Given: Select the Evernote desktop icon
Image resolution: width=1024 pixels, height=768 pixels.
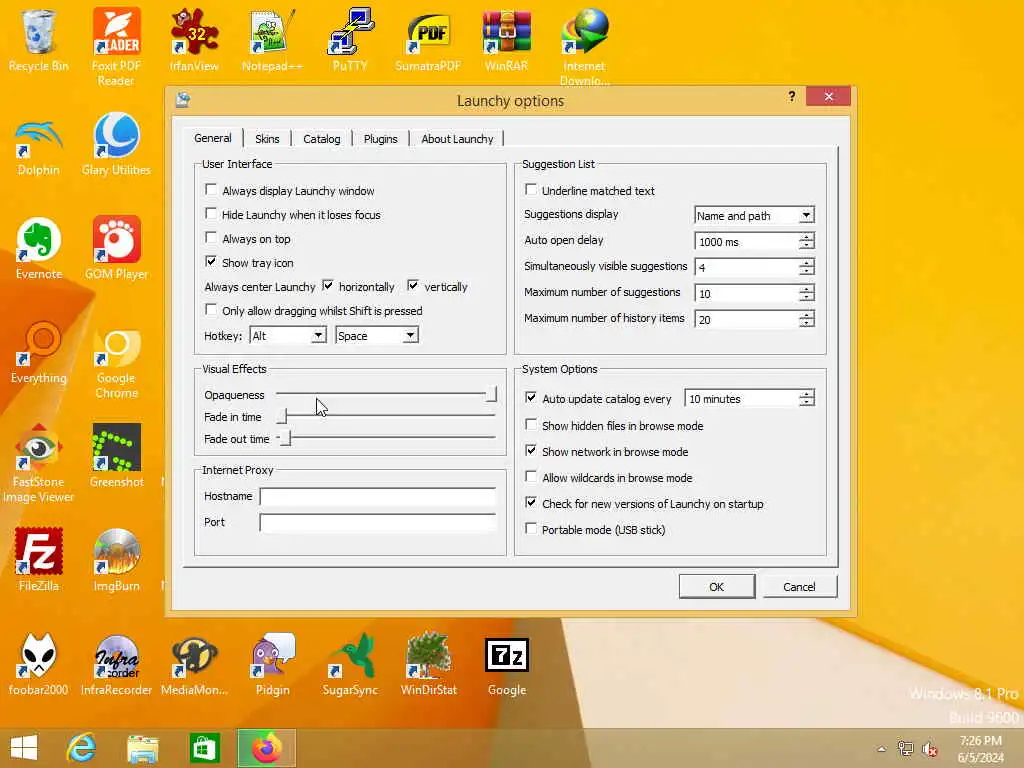Looking at the screenshot, I should click(39, 248).
